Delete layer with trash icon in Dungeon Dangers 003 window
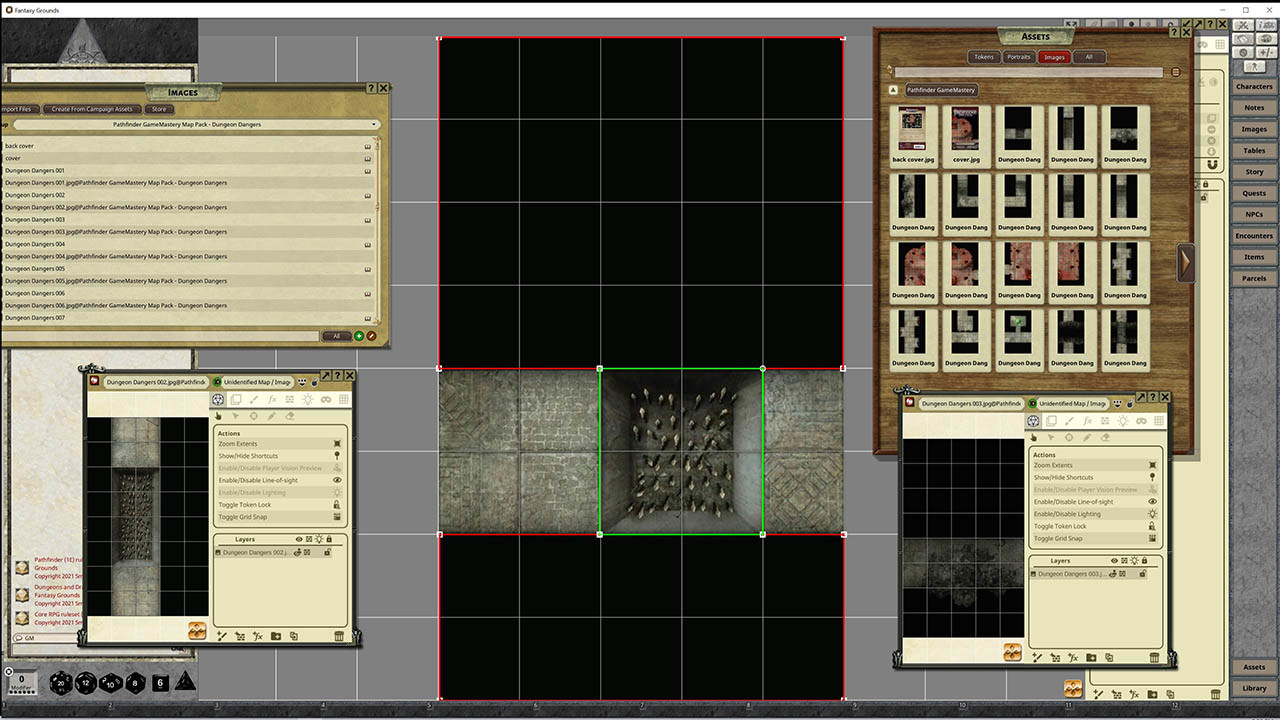 (x=1154, y=657)
